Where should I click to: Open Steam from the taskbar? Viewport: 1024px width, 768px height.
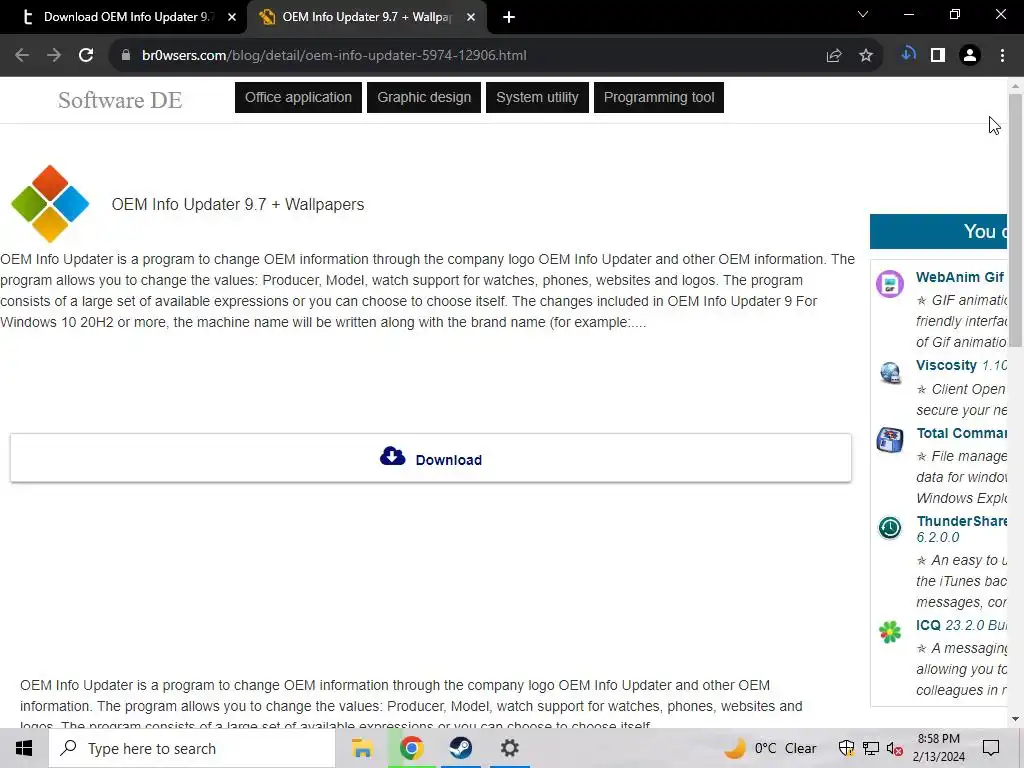click(460, 748)
